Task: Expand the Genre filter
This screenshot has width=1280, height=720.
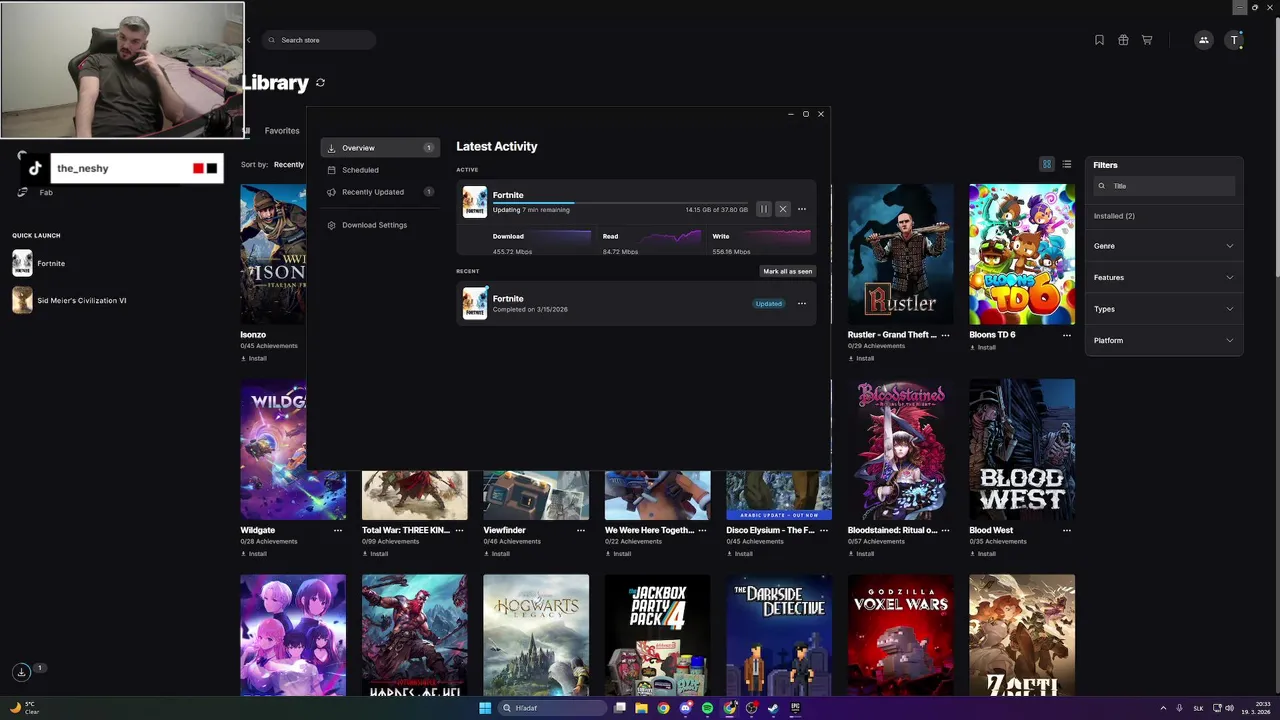Action: tap(1164, 246)
